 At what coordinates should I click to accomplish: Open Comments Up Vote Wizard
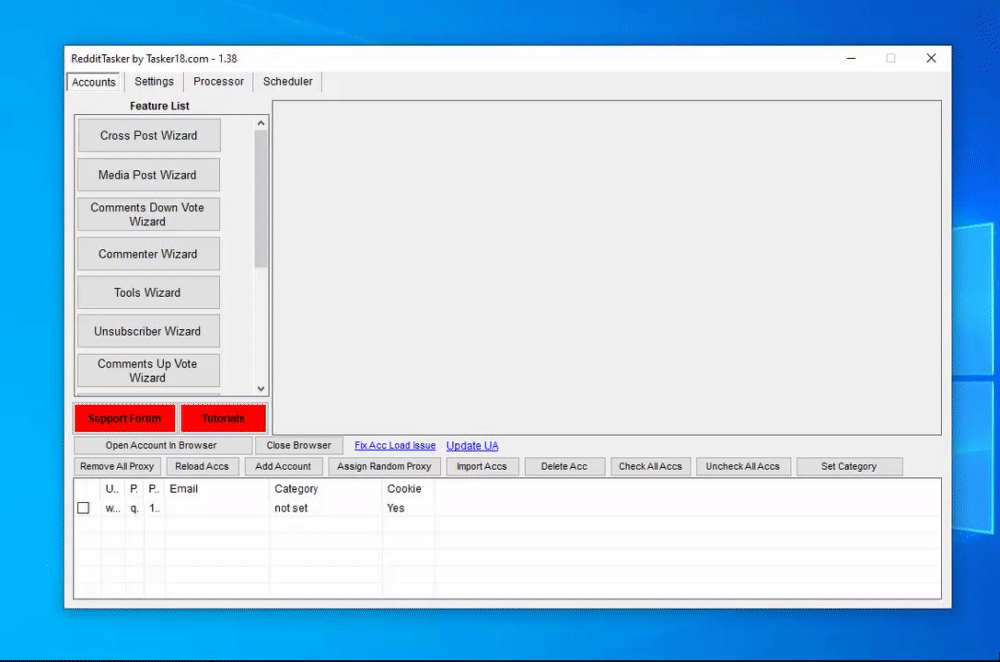click(x=149, y=371)
